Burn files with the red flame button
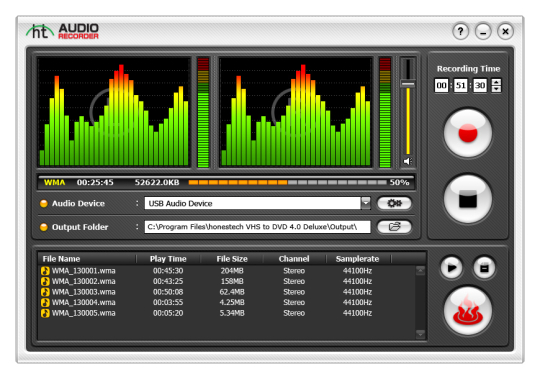The width and height of the screenshot is (540, 379). (468, 311)
